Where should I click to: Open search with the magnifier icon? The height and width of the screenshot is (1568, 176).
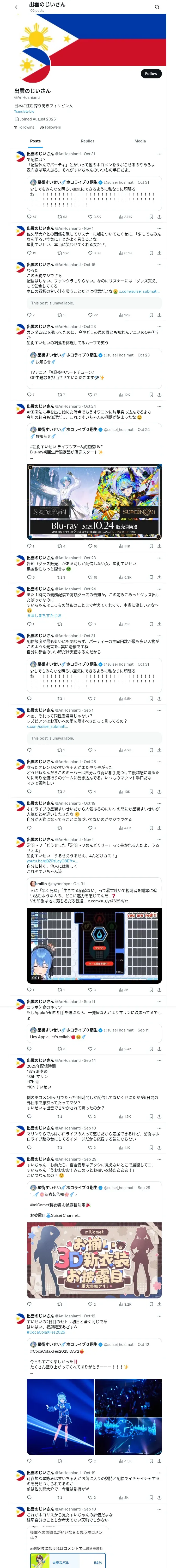click(x=157, y=7)
